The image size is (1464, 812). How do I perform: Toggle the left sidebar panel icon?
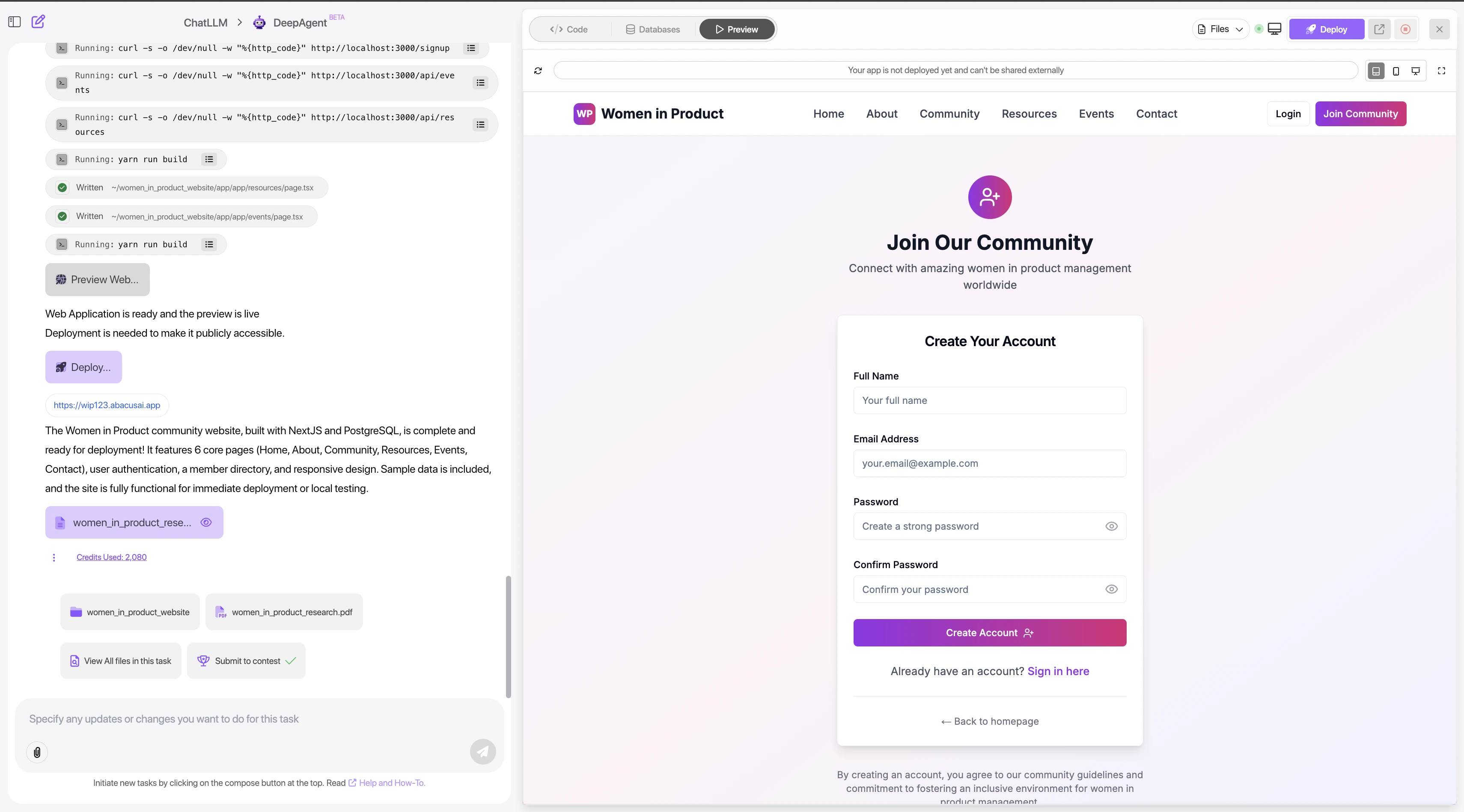point(15,21)
